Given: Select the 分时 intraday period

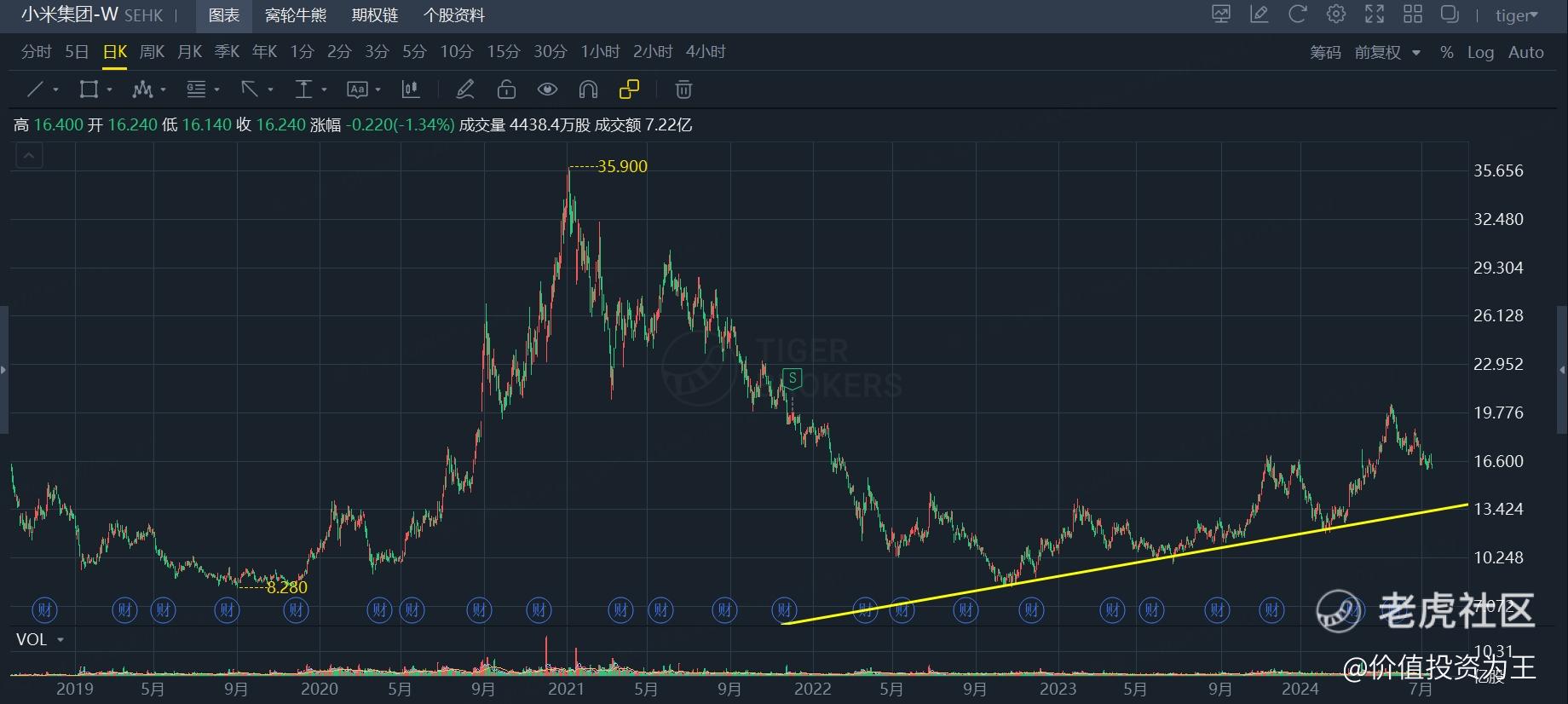Looking at the screenshot, I should point(36,52).
